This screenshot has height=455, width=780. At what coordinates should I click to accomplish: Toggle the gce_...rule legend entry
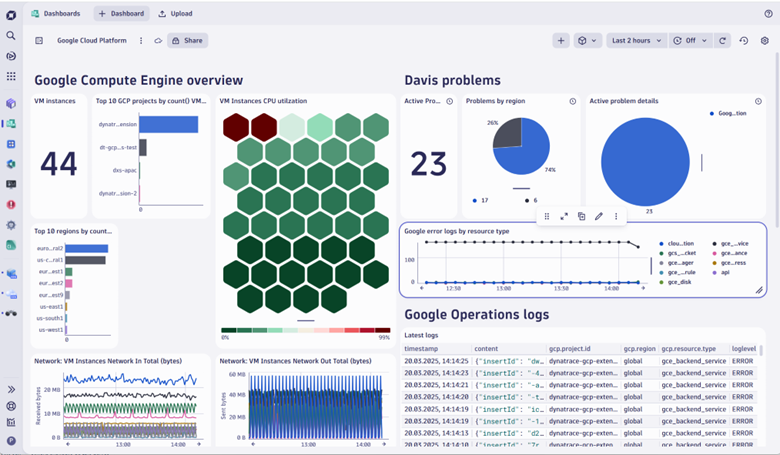[678, 273]
